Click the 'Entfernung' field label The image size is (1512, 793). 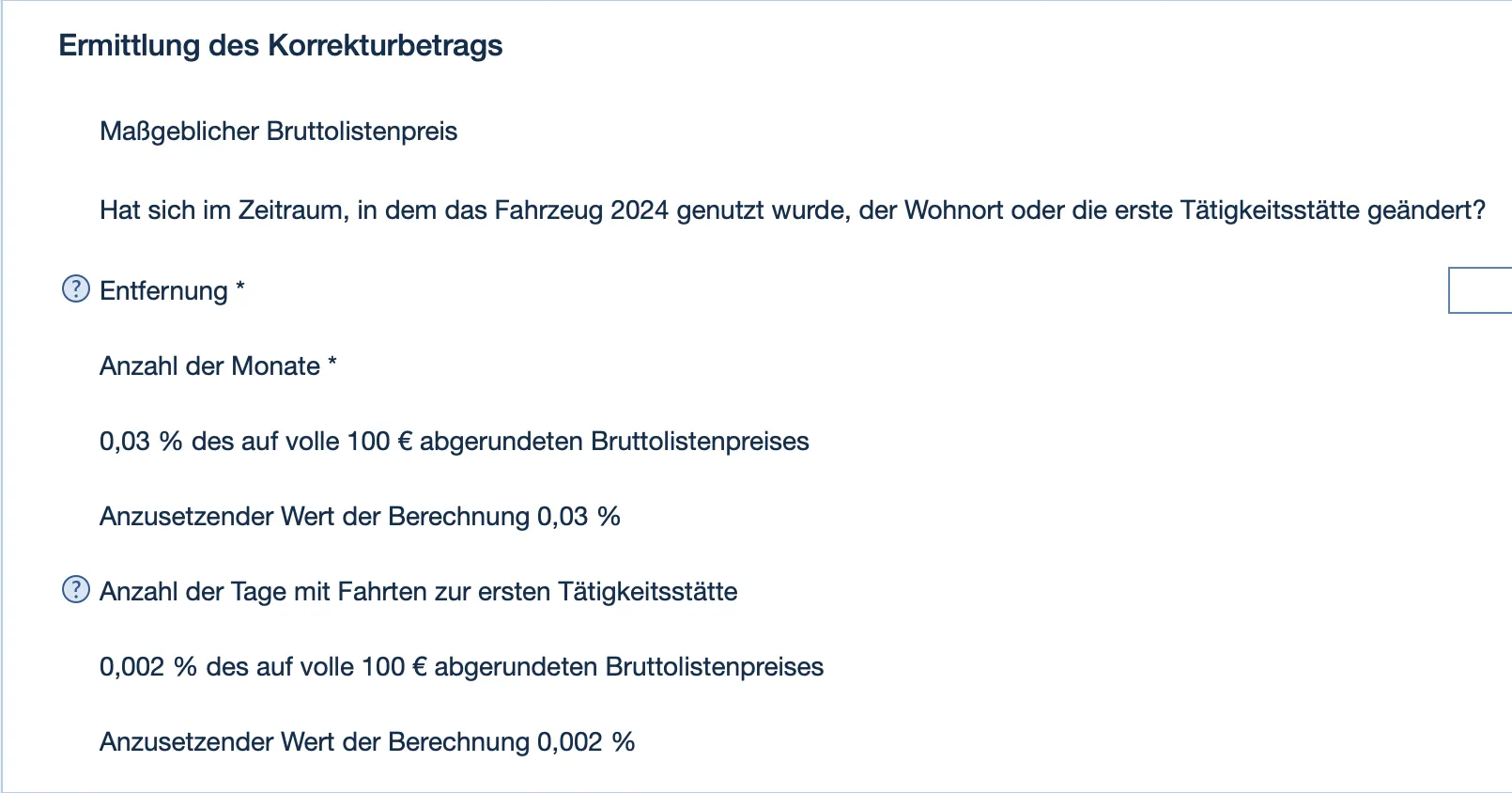163,291
